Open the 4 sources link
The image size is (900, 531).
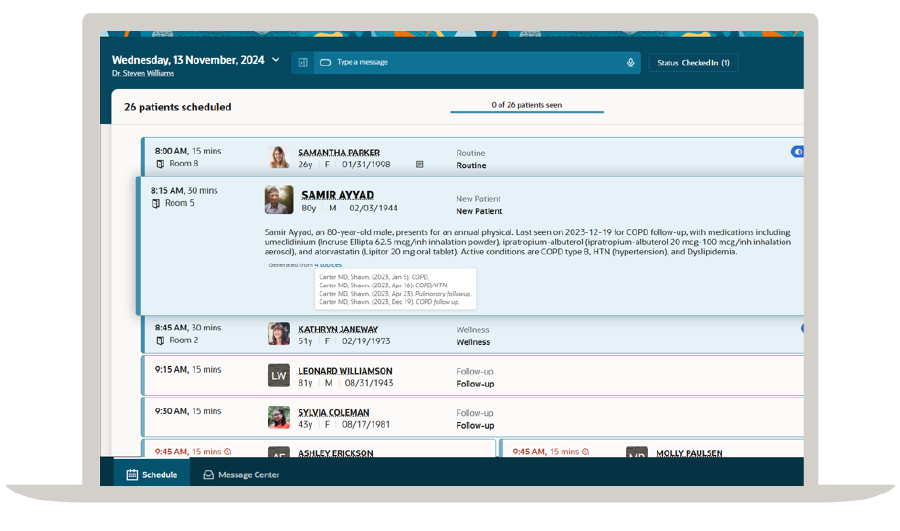328,265
